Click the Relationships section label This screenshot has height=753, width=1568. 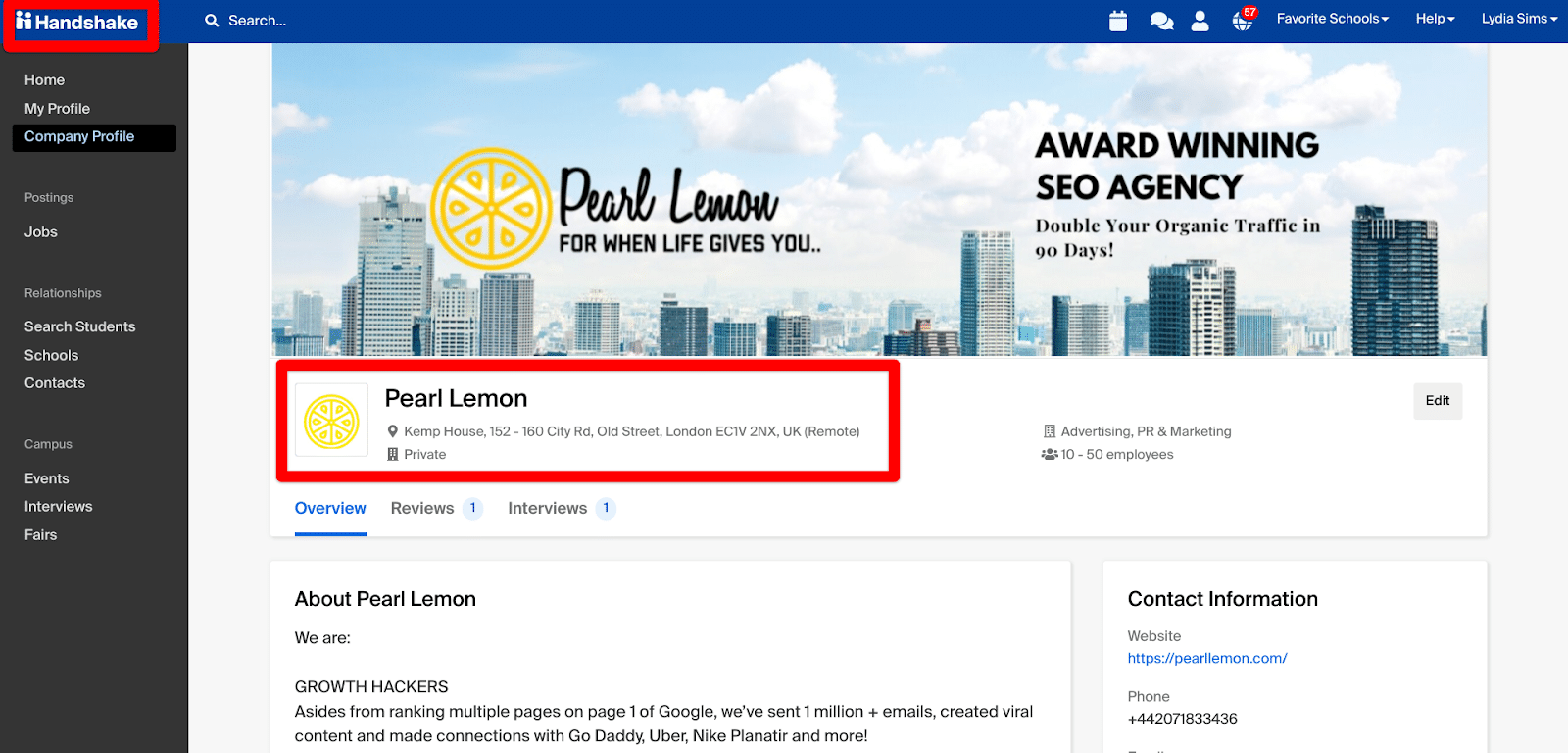coord(63,293)
